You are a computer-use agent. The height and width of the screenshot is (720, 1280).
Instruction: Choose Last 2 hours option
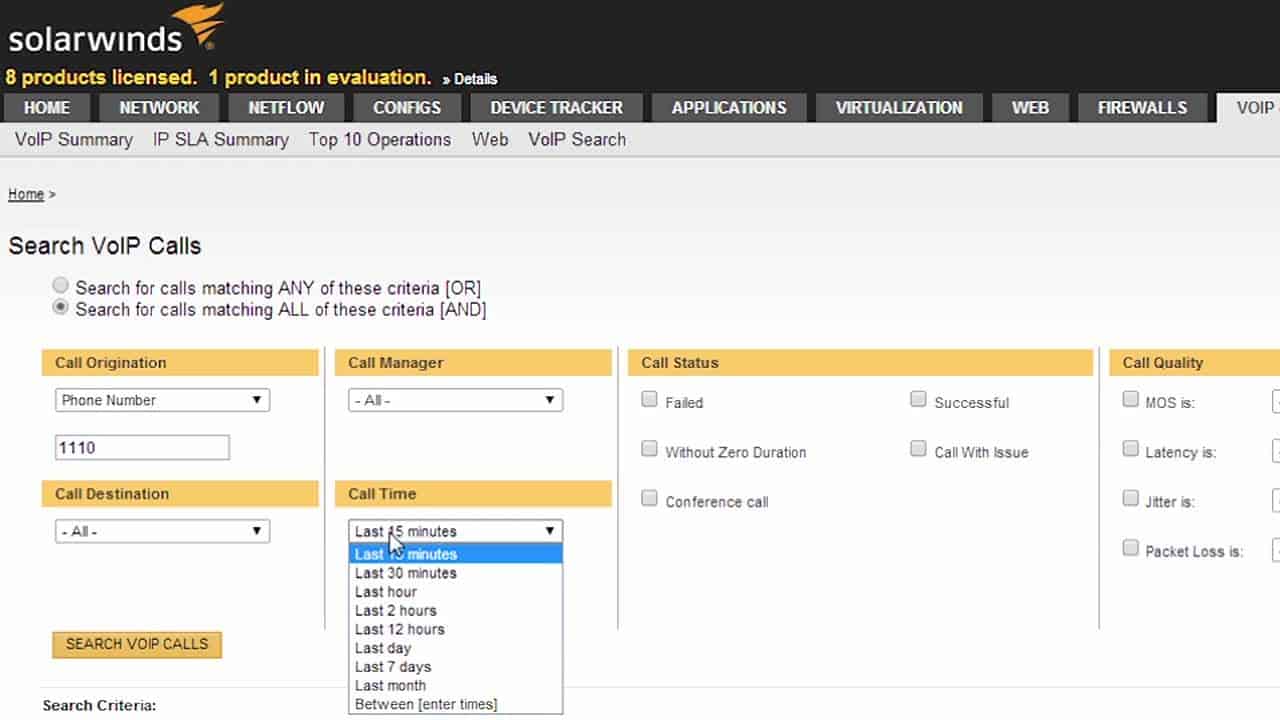point(455,611)
